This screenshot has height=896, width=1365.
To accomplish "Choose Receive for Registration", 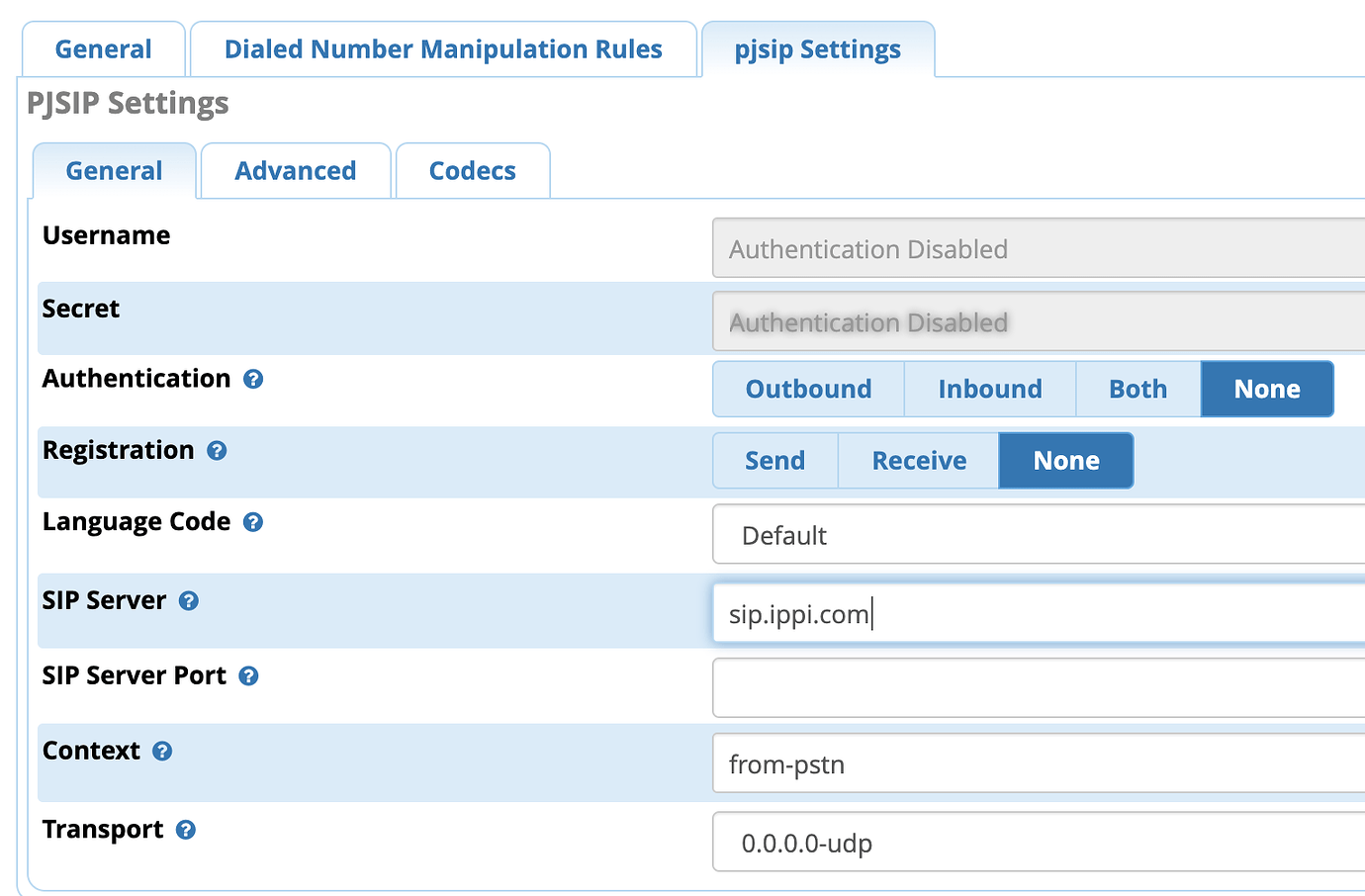I will [918, 461].
